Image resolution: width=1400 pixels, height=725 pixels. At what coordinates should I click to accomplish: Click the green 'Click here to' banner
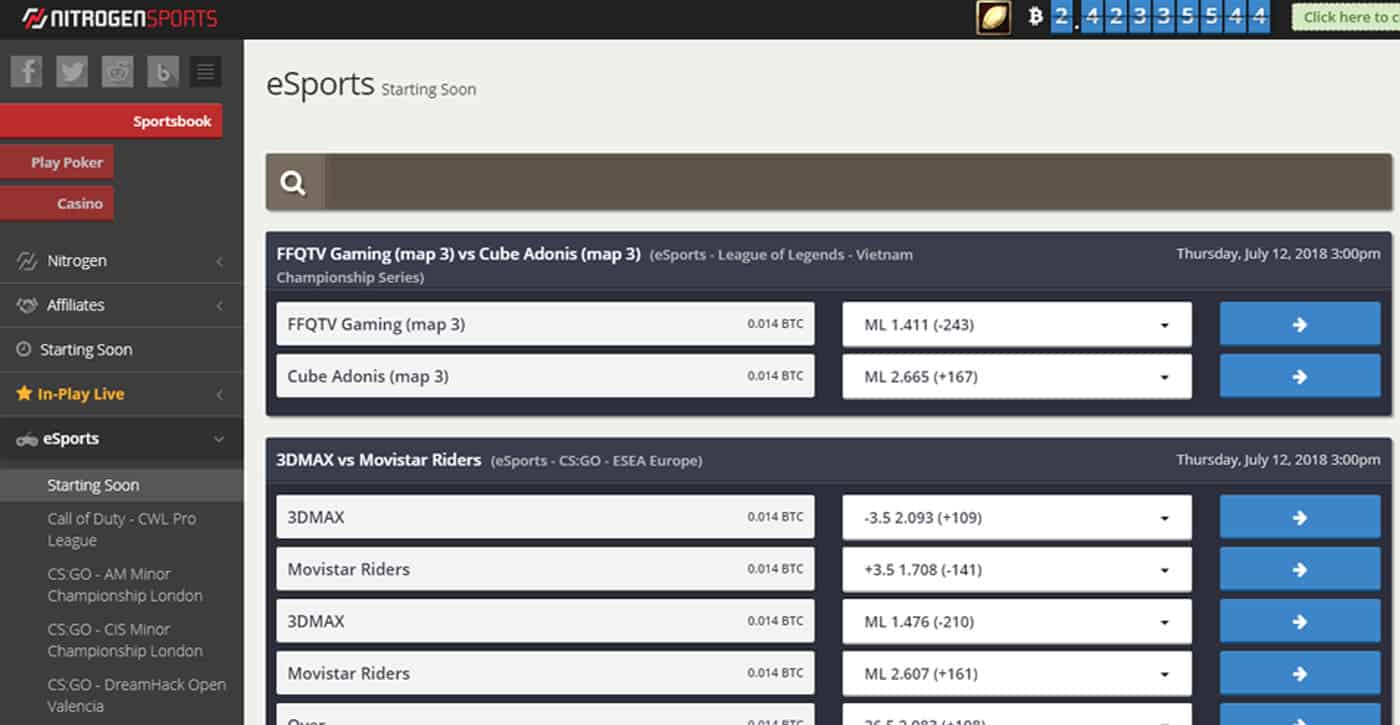pos(1346,17)
